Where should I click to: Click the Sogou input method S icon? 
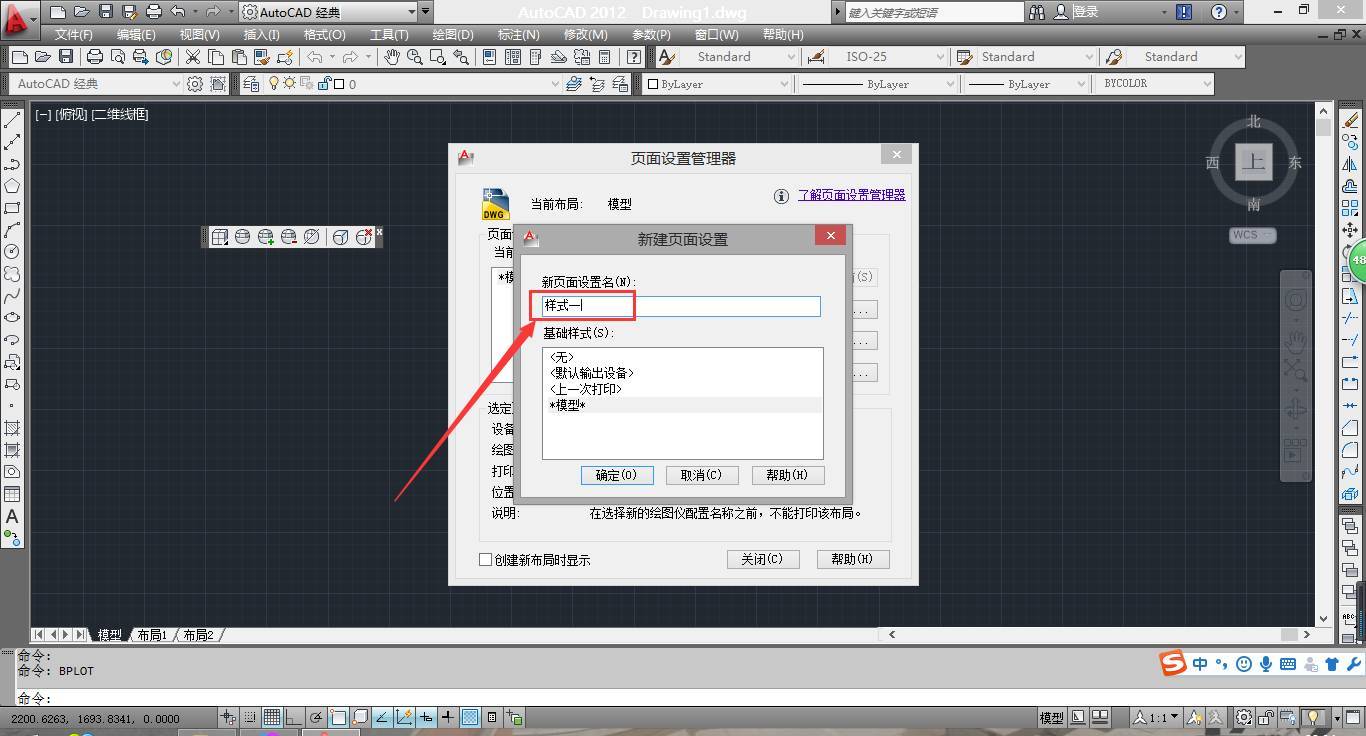coord(1173,663)
